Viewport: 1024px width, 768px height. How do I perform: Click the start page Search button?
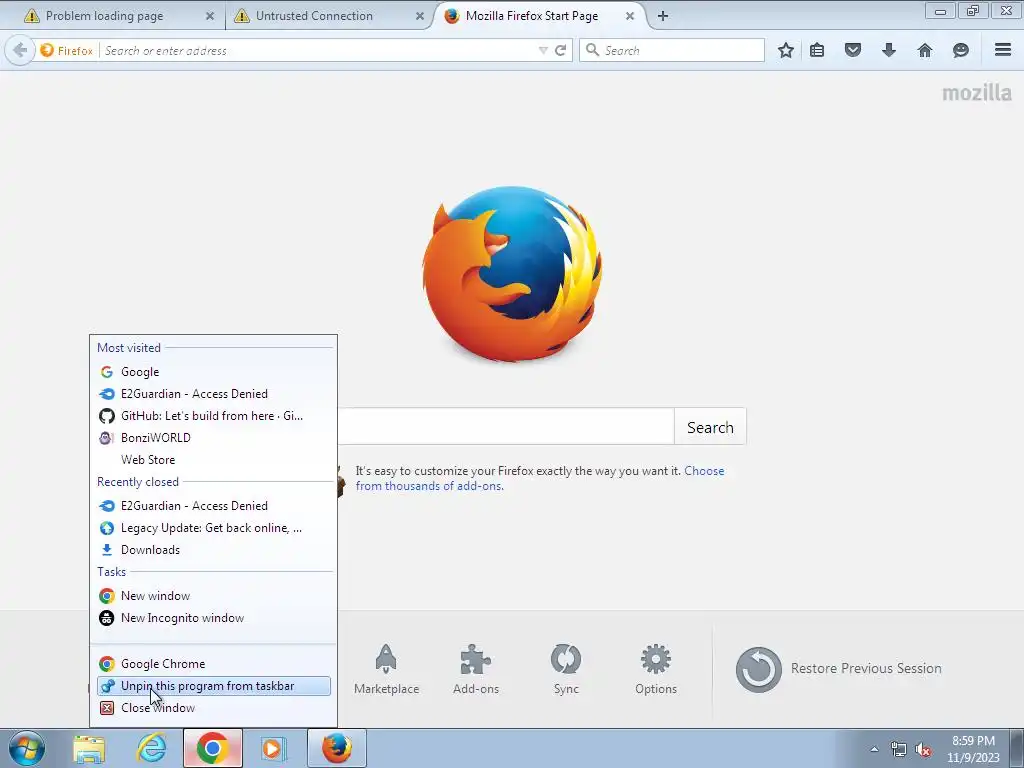coord(710,427)
